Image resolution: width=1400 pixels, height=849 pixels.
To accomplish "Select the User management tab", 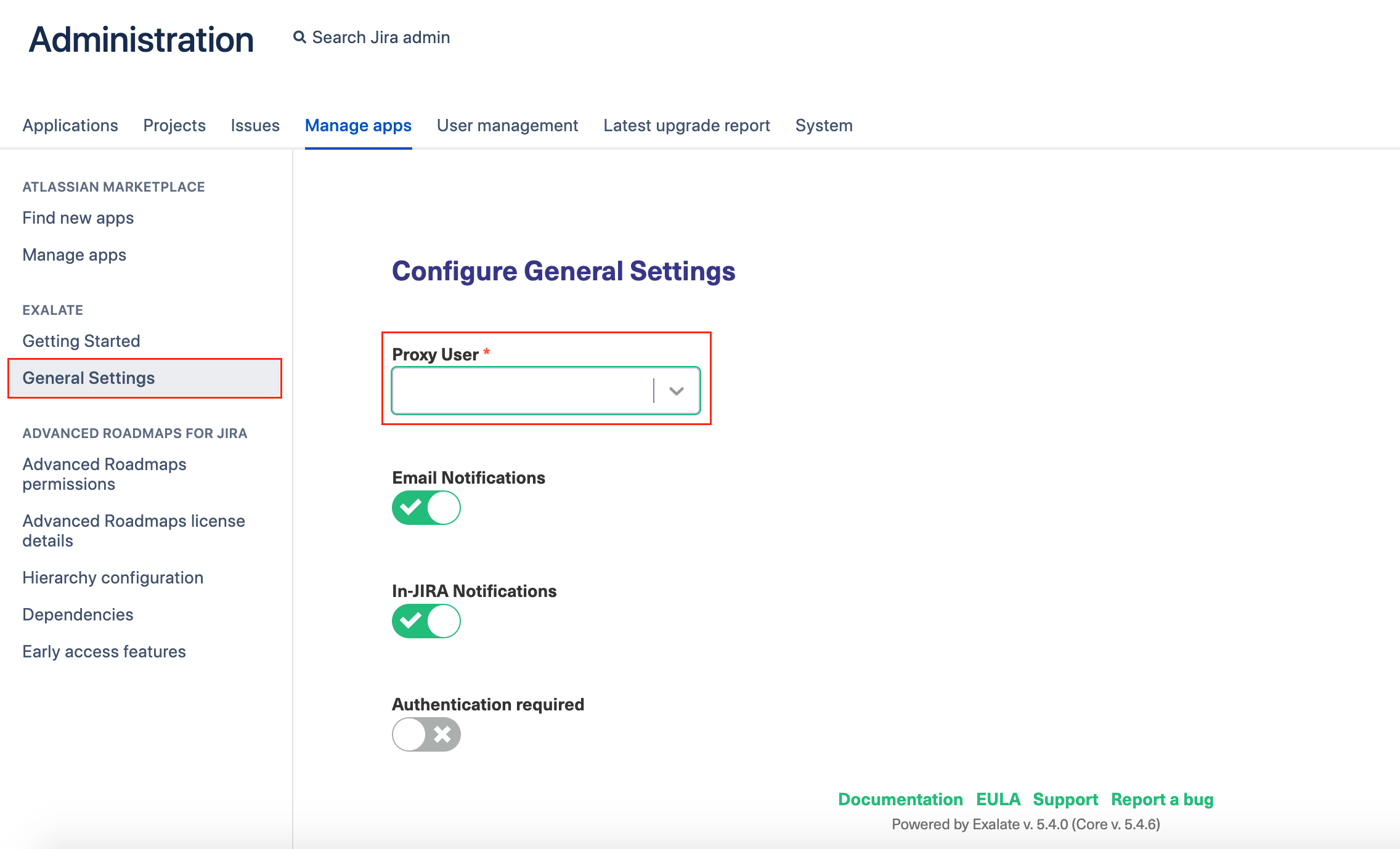I will tap(507, 126).
